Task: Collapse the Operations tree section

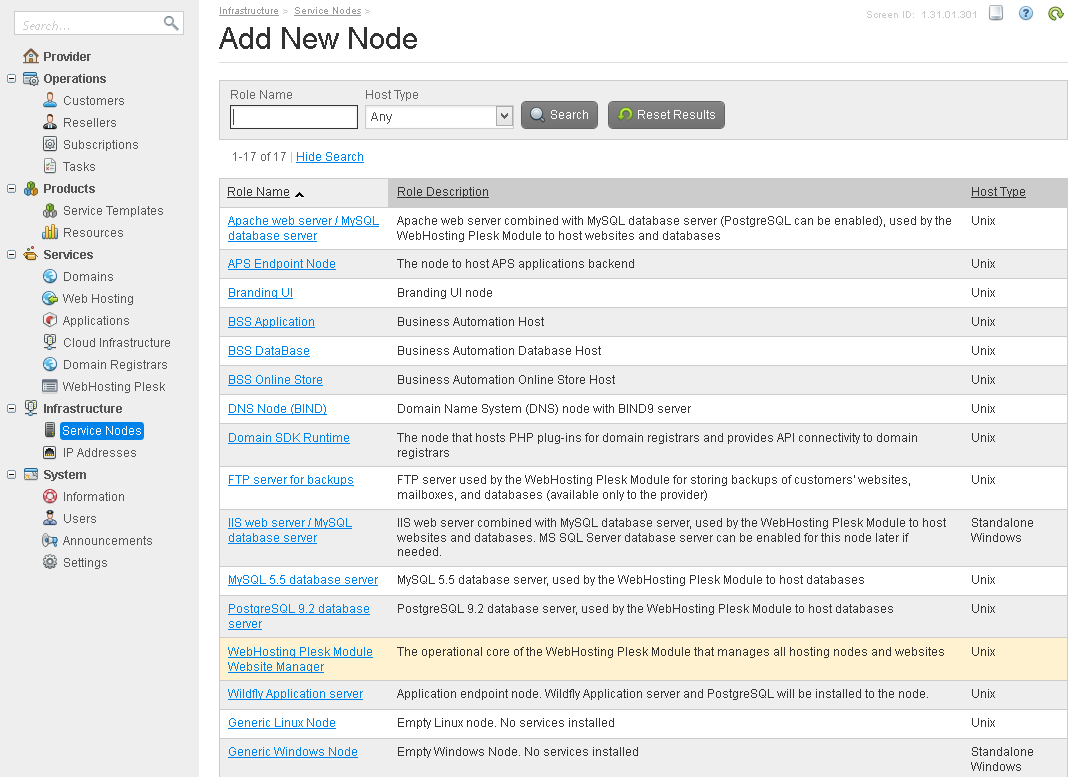Action: tap(12, 78)
